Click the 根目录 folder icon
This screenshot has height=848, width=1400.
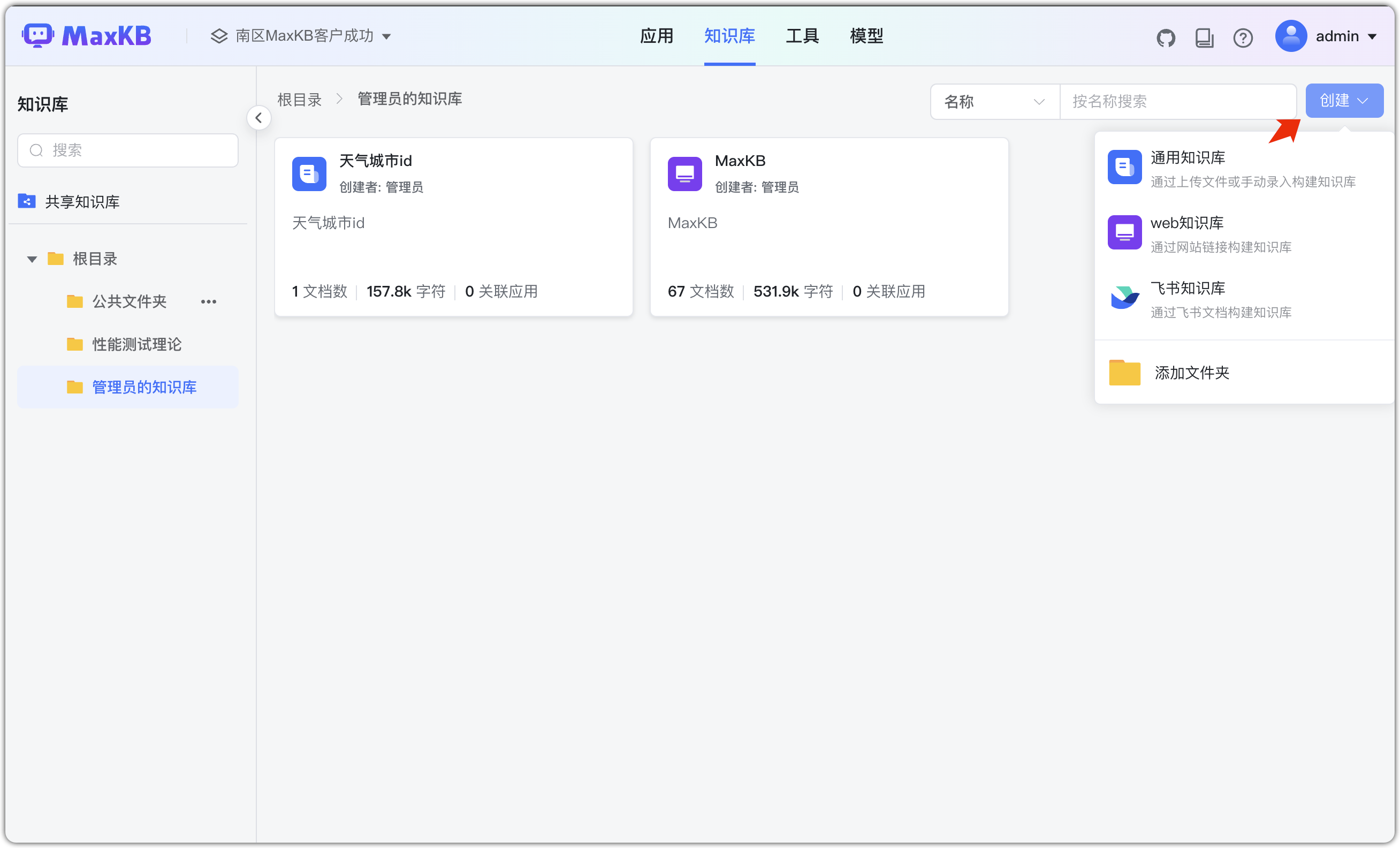pos(55,259)
